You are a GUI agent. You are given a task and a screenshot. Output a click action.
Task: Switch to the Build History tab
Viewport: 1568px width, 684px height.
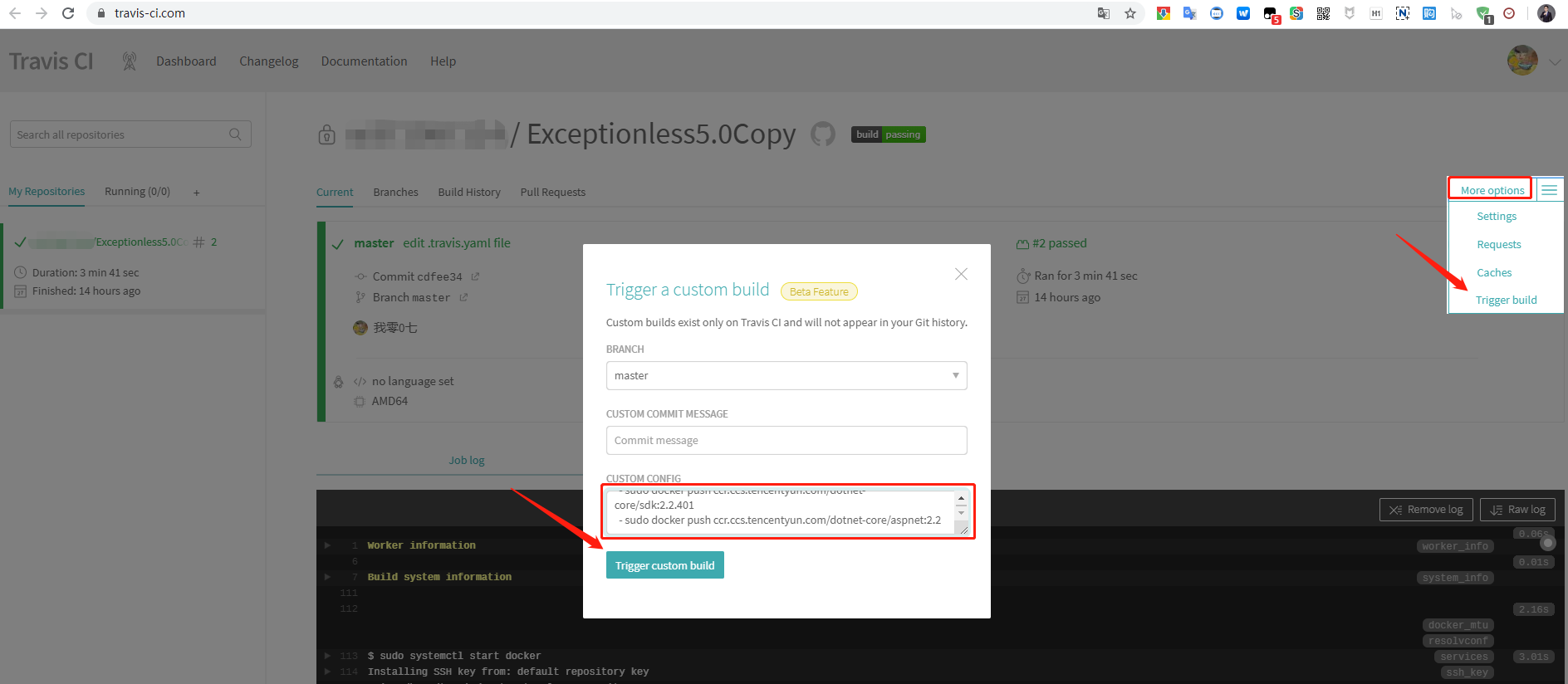click(x=469, y=193)
